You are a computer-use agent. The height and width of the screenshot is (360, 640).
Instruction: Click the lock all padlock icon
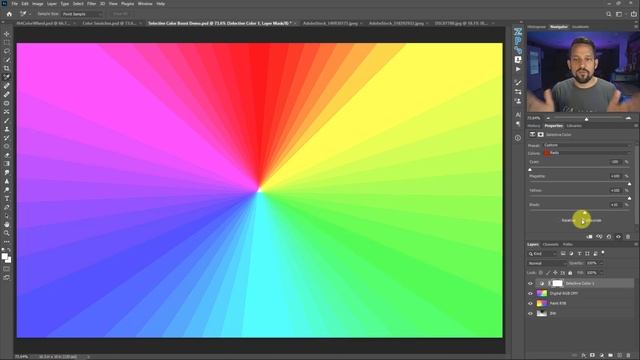[x=570, y=273]
